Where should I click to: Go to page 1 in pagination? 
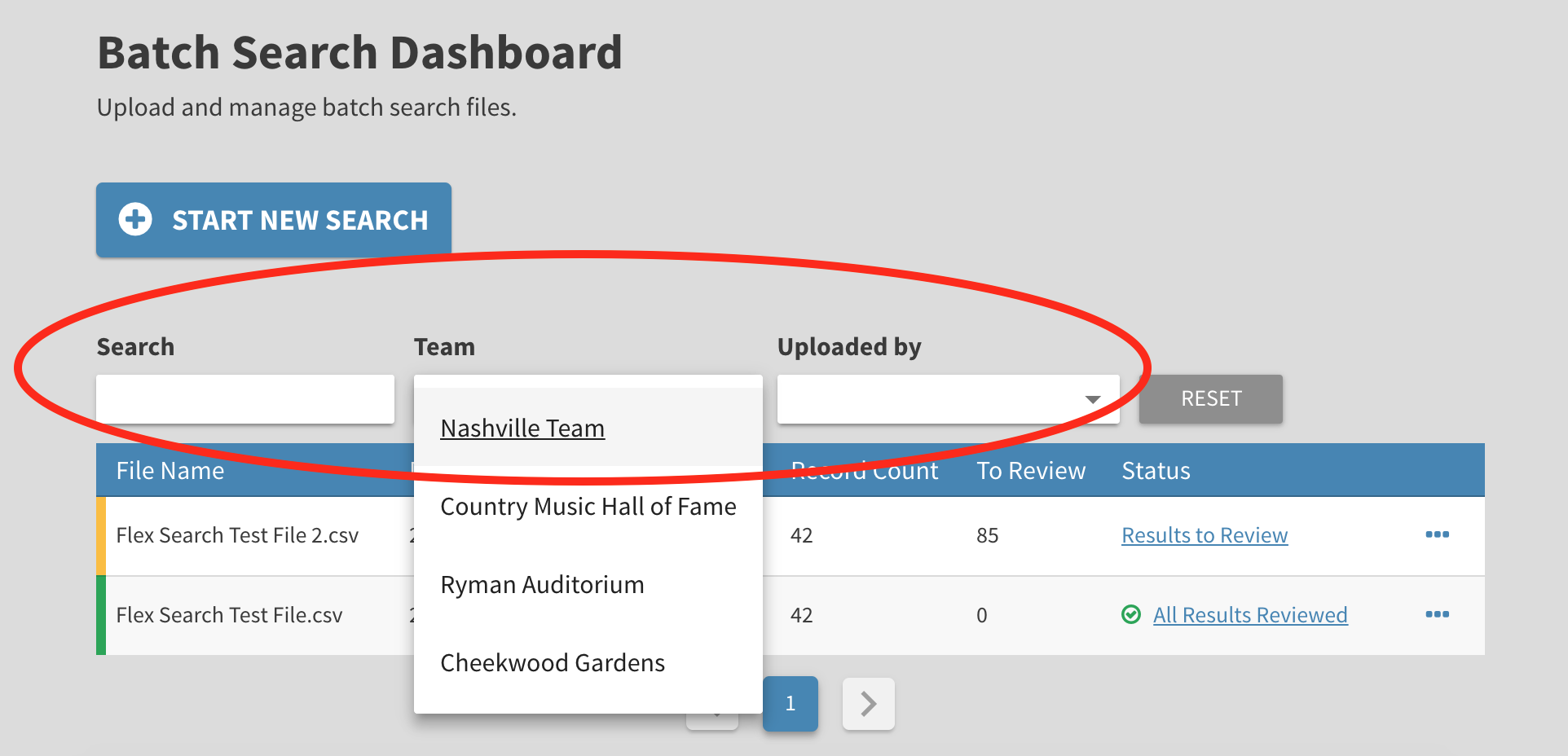(790, 703)
